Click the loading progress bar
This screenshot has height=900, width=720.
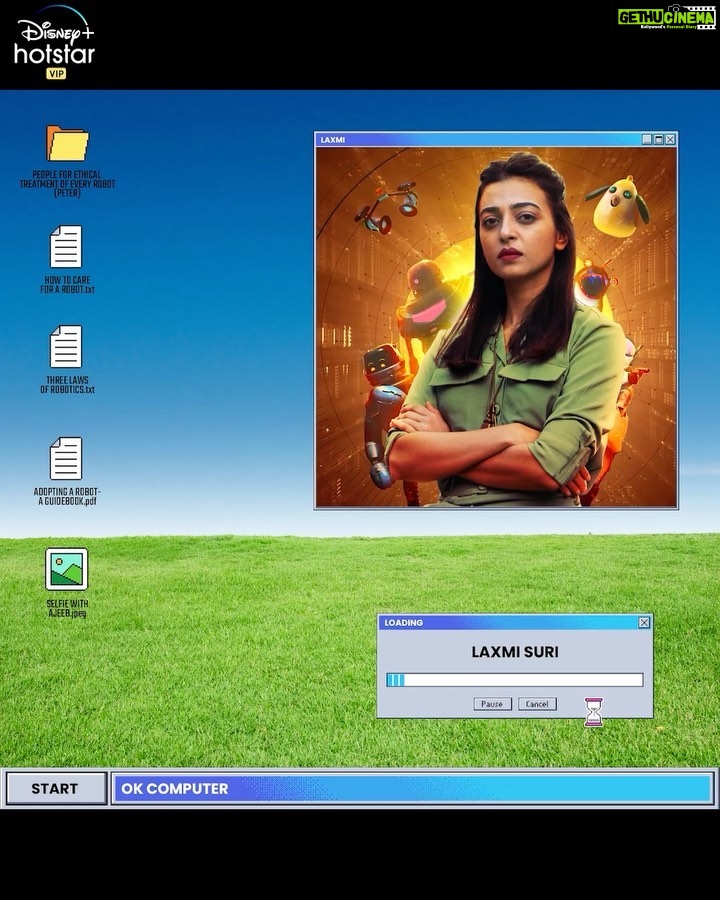click(514, 680)
